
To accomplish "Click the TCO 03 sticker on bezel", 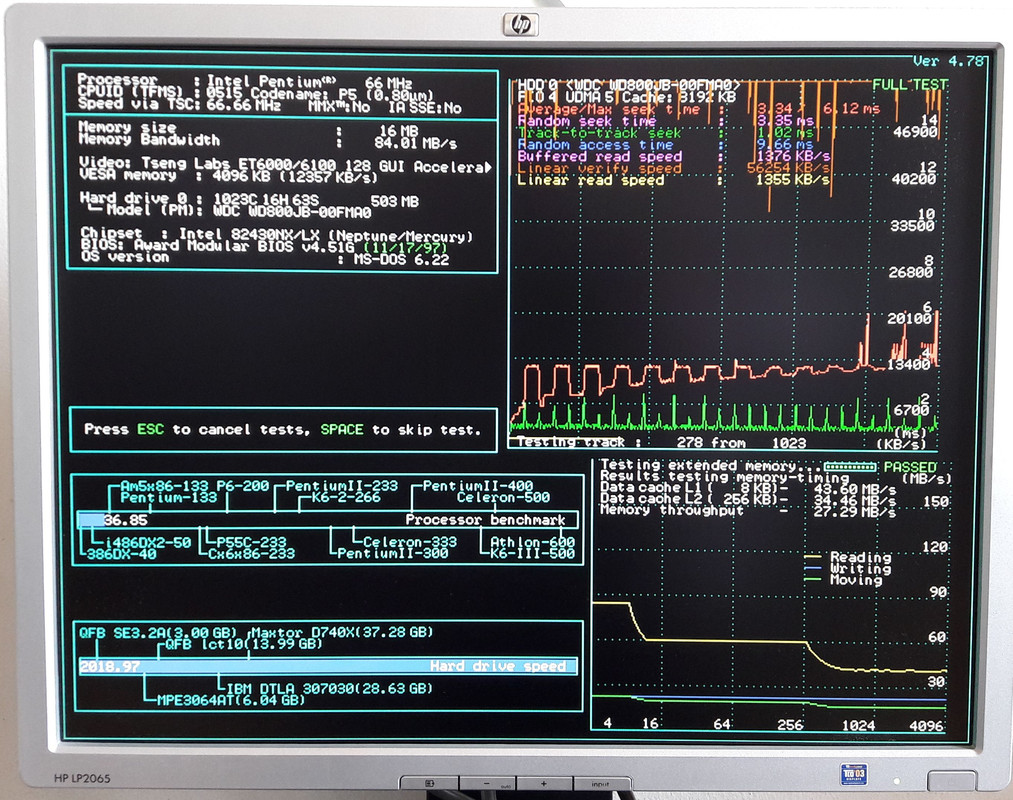I will [853, 774].
